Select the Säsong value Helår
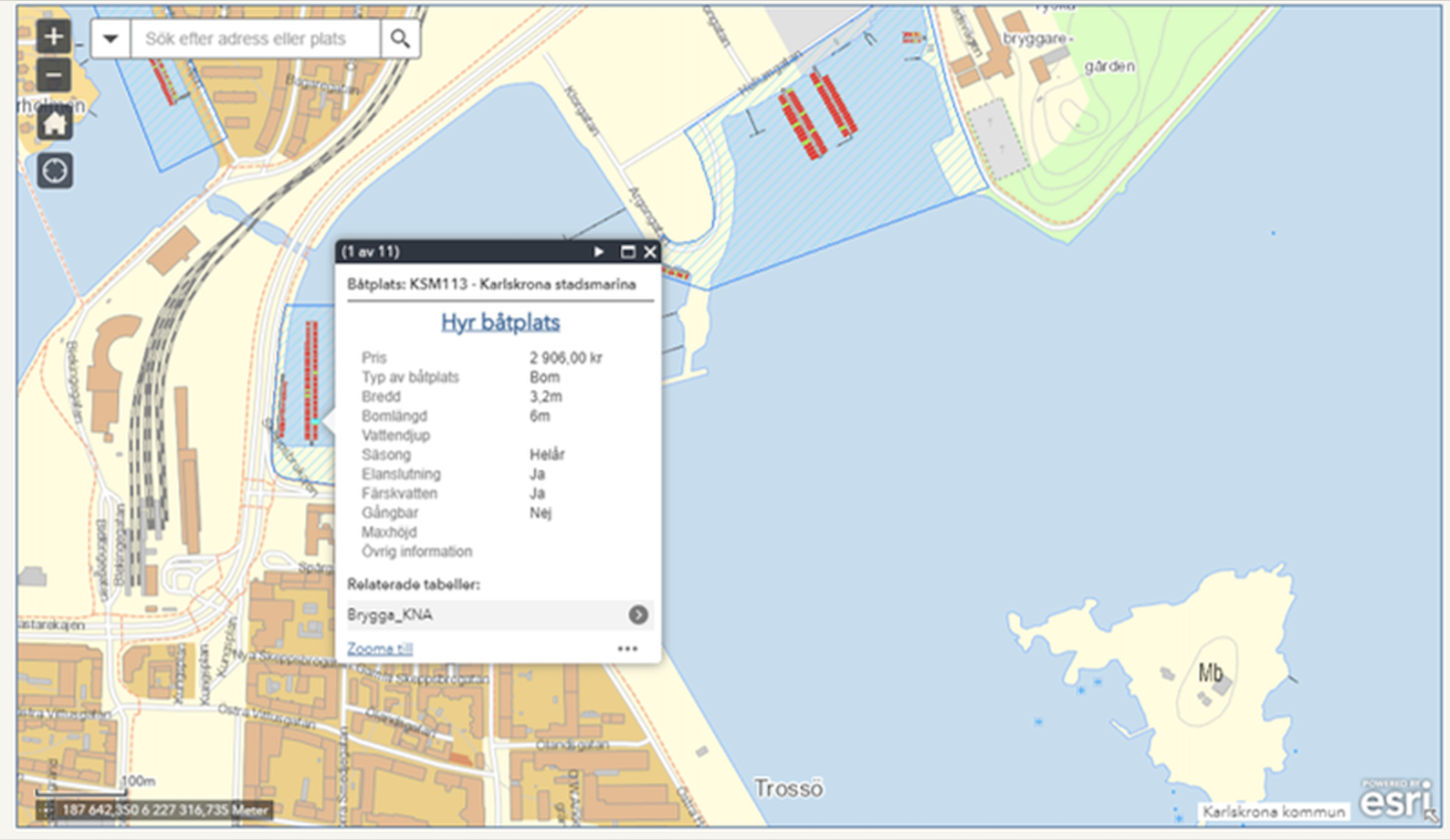Image resolution: width=1450 pixels, height=840 pixels. point(547,455)
